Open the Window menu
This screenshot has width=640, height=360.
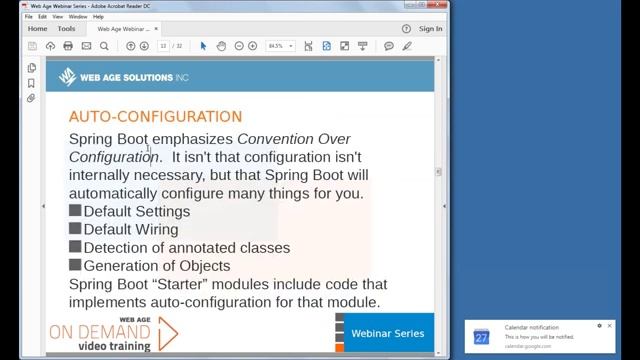click(x=78, y=17)
